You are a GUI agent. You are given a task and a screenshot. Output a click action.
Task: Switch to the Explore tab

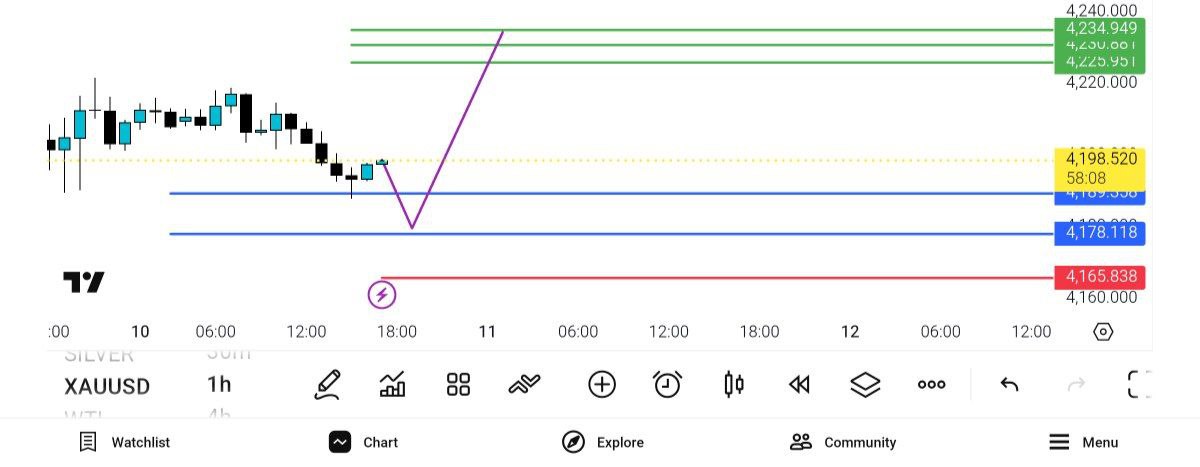[x=603, y=442]
